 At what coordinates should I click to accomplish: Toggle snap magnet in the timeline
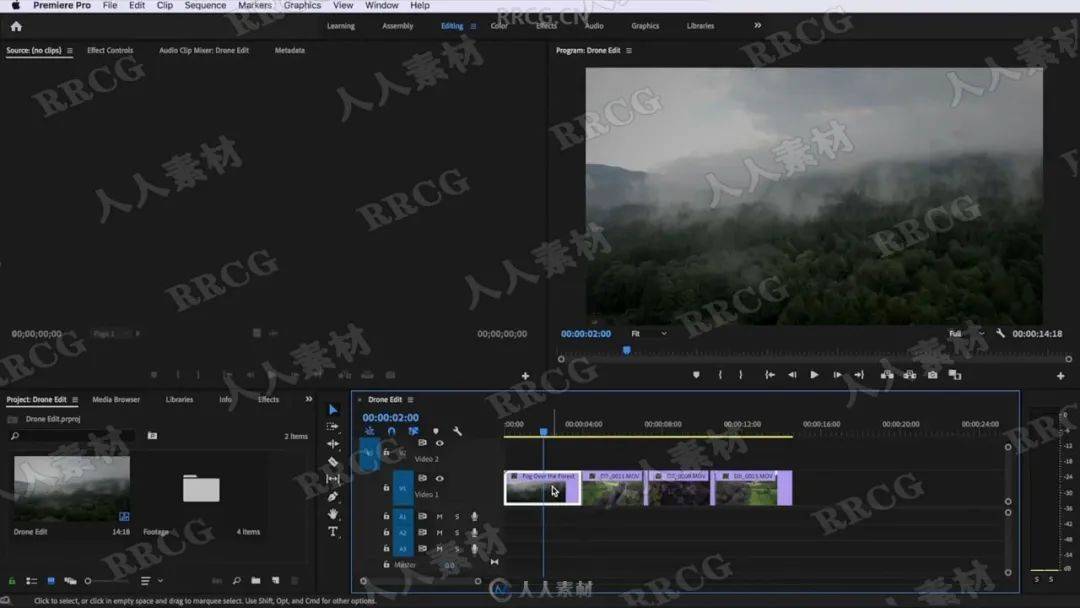pyautogui.click(x=391, y=432)
